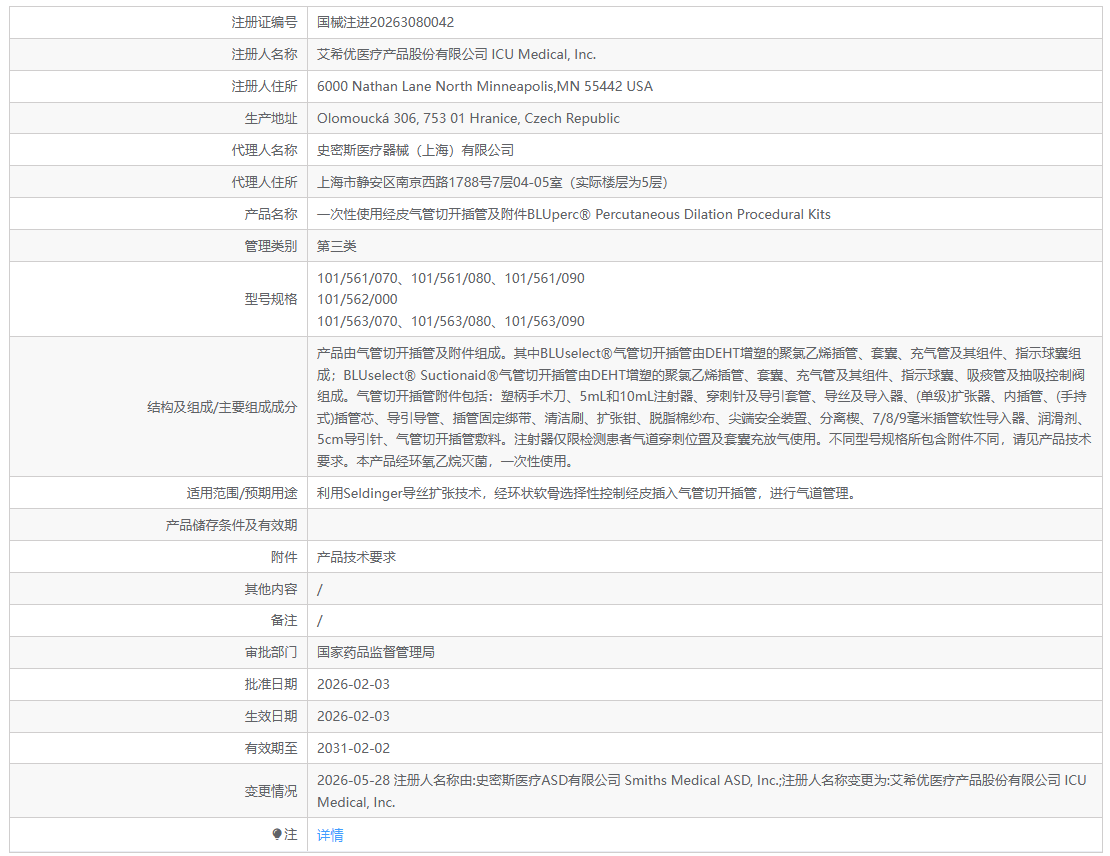
Task: Click the 注册证编号 label cell
Action: [x=264, y=23]
